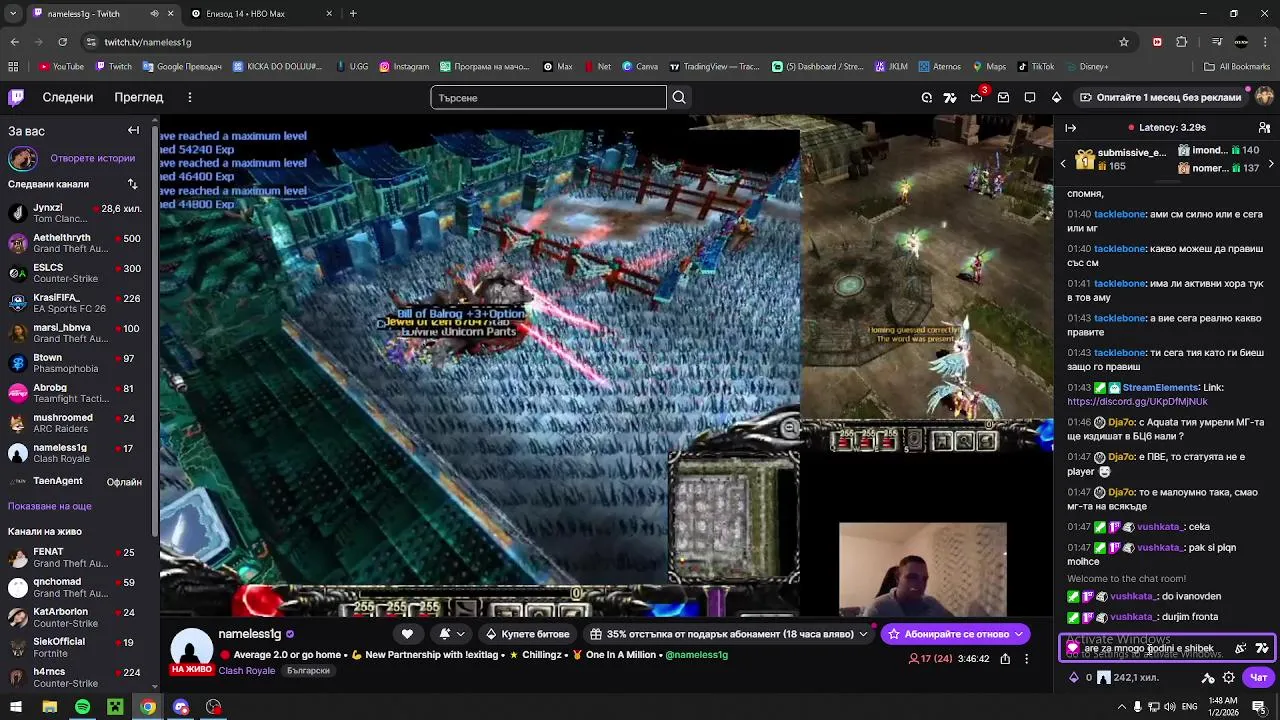Screen dimensions: 1280x720
Task: Open KatArborion channel in sidebar
Action: coord(75,617)
